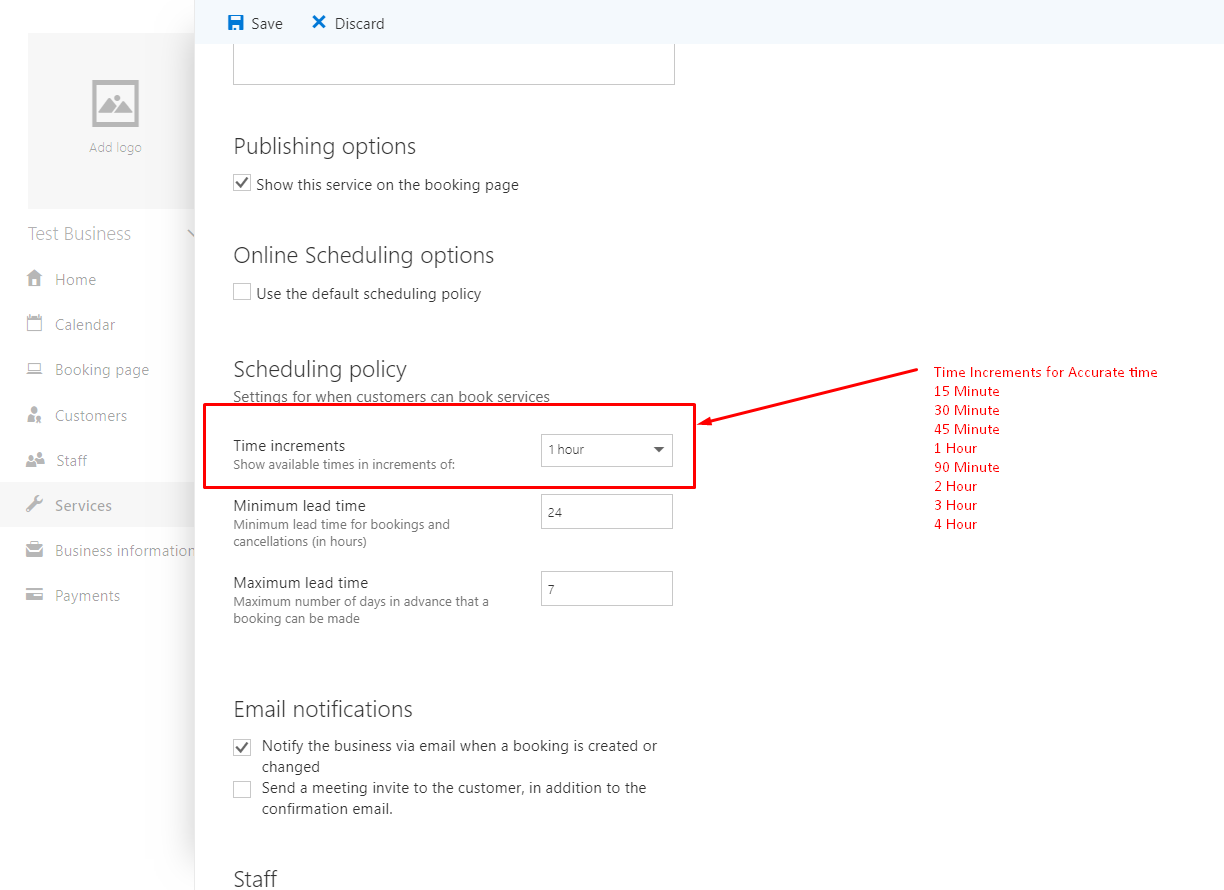
Task: Click the Home house icon in sidebar
Action: [x=35, y=278]
